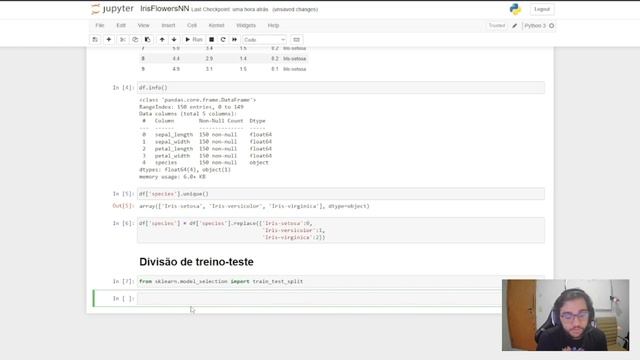This screenshot has height=360, width=640.
Task: Click the In [4] prompt label
Action: 123,88
